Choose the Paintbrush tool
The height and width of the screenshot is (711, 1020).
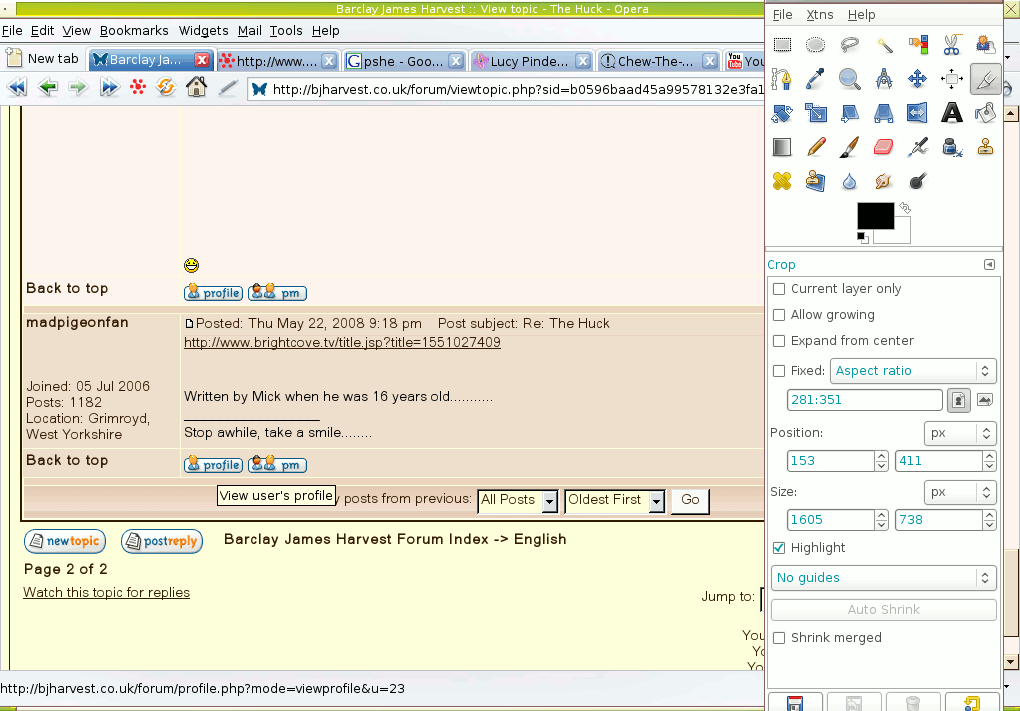[850, 147]
